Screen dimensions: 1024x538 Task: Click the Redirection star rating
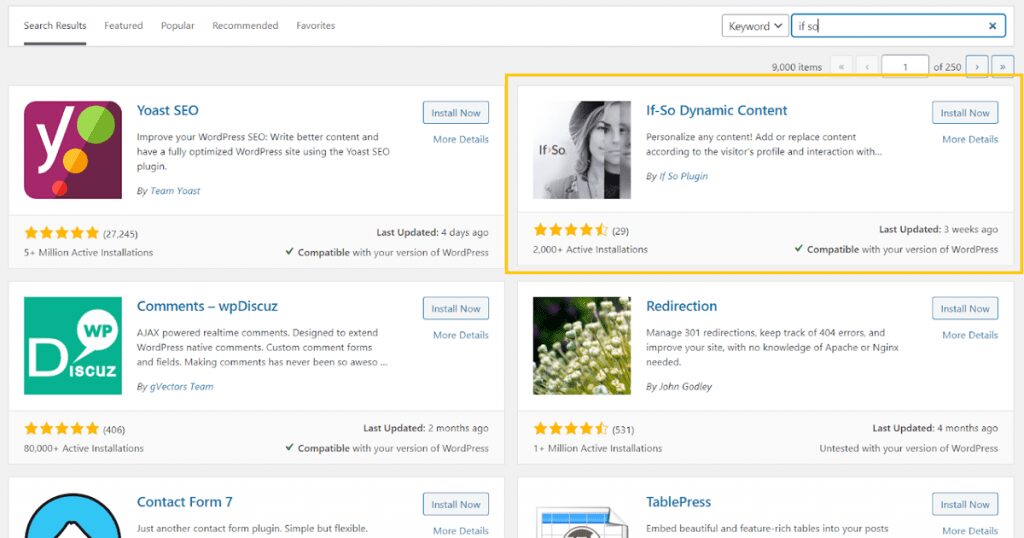tap(571, 428)
